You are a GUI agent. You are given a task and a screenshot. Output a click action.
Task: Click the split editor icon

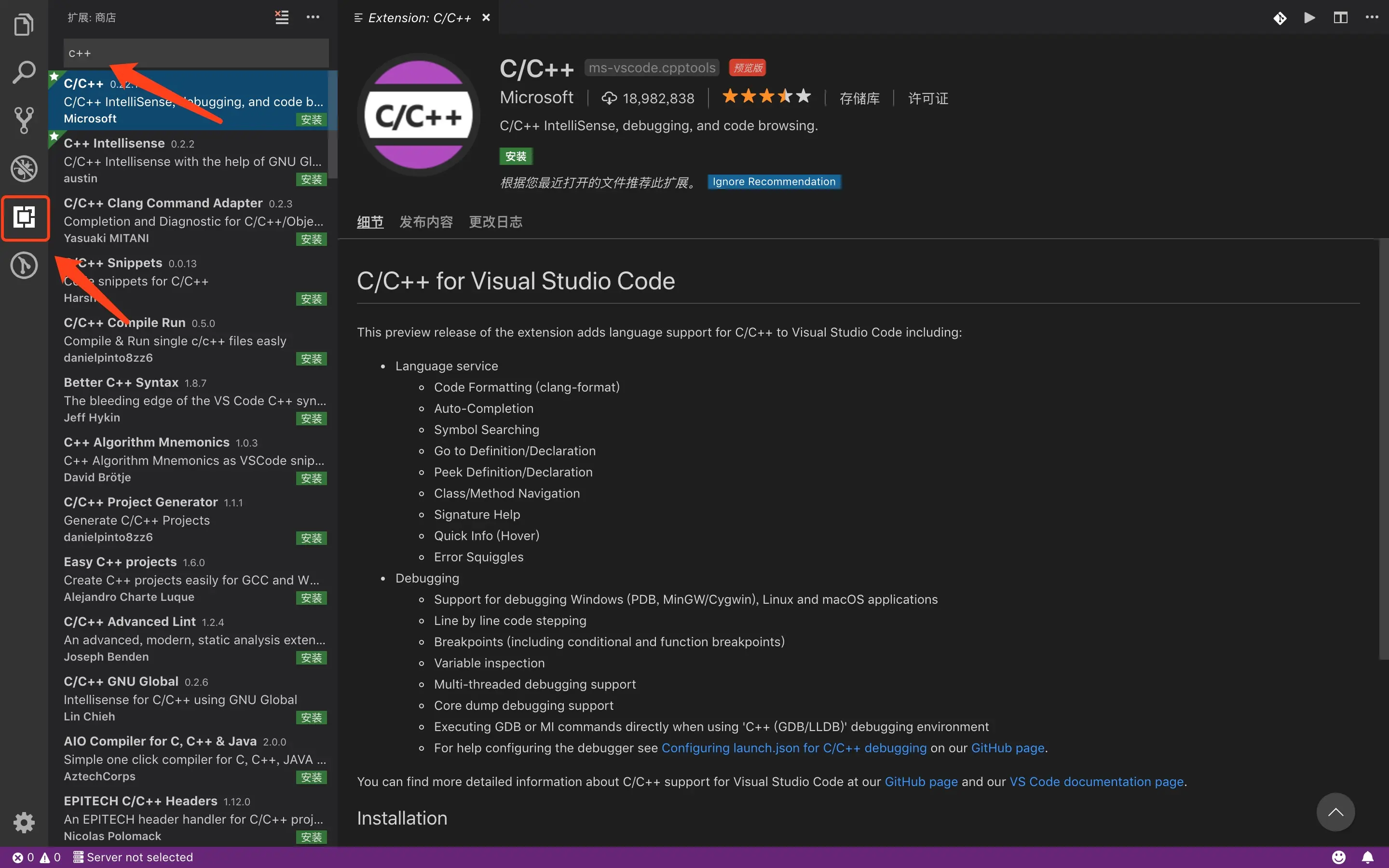click(x=1340, y=17)
